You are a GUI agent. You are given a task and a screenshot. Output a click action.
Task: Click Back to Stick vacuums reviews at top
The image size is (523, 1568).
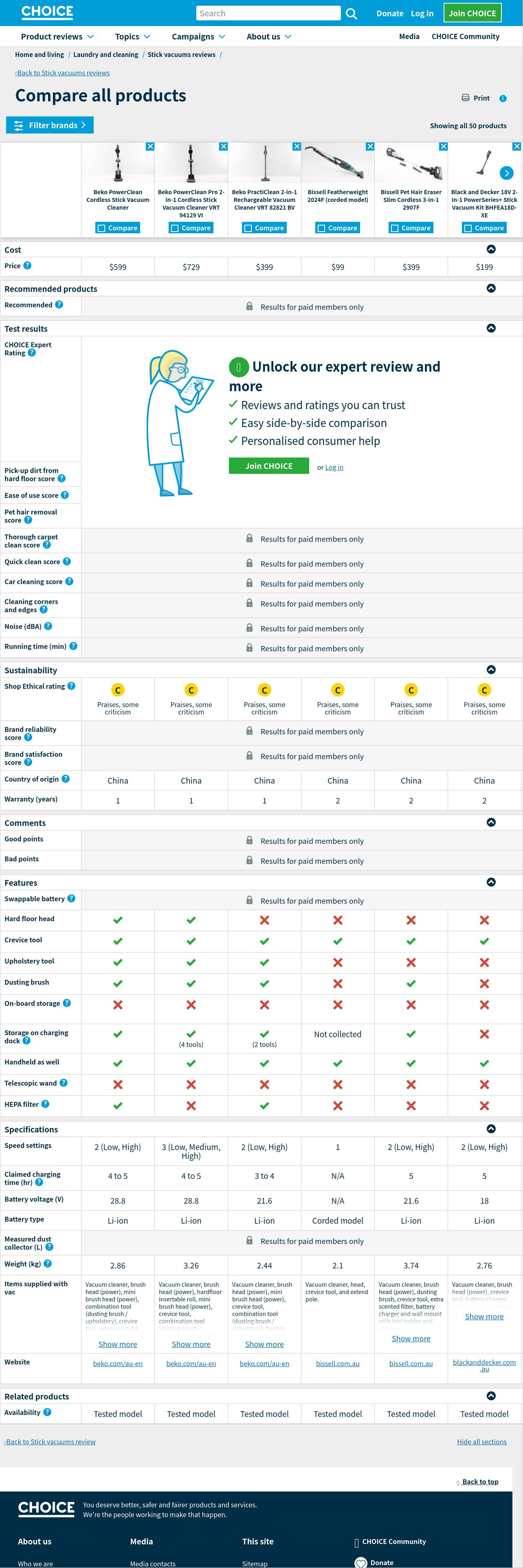(x=63, y=73)
